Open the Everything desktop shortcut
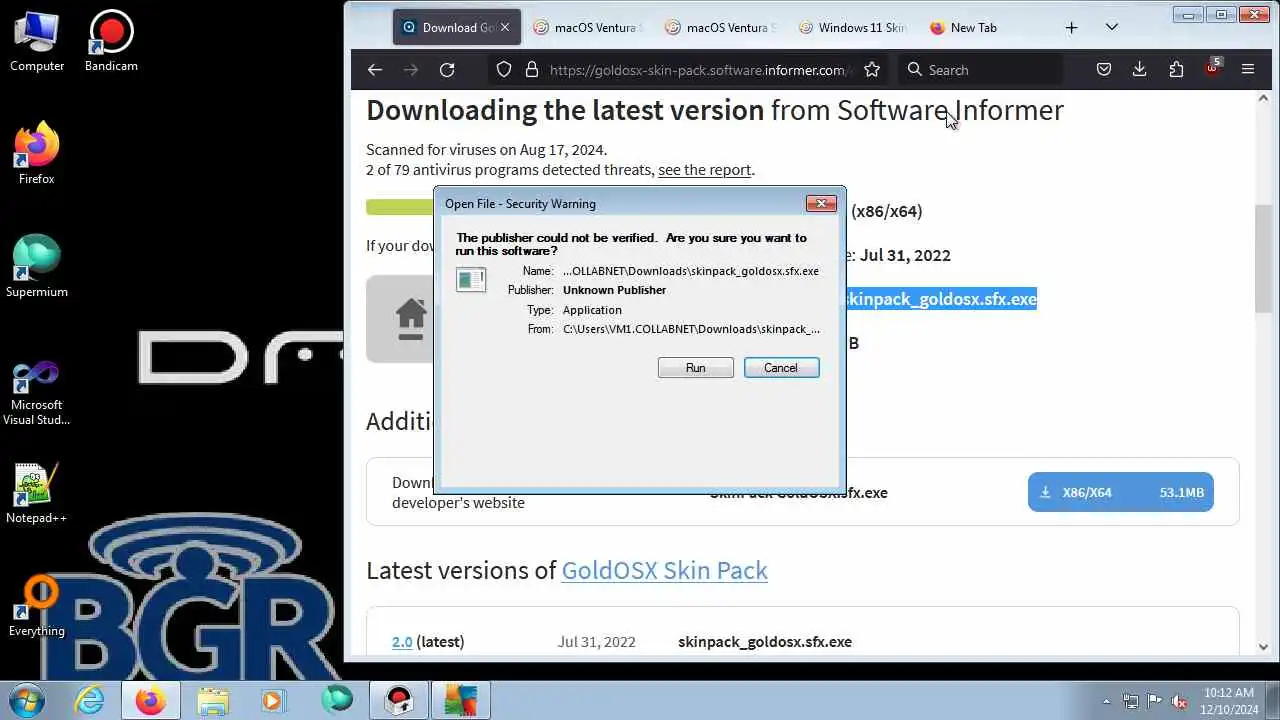 pos(37,606)
